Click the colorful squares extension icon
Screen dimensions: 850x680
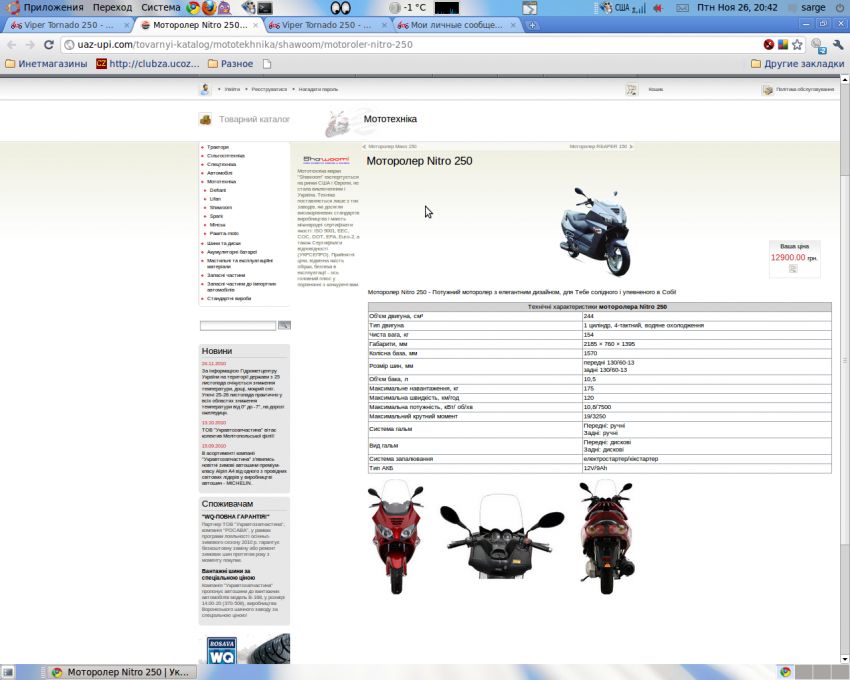click(783, 44)
